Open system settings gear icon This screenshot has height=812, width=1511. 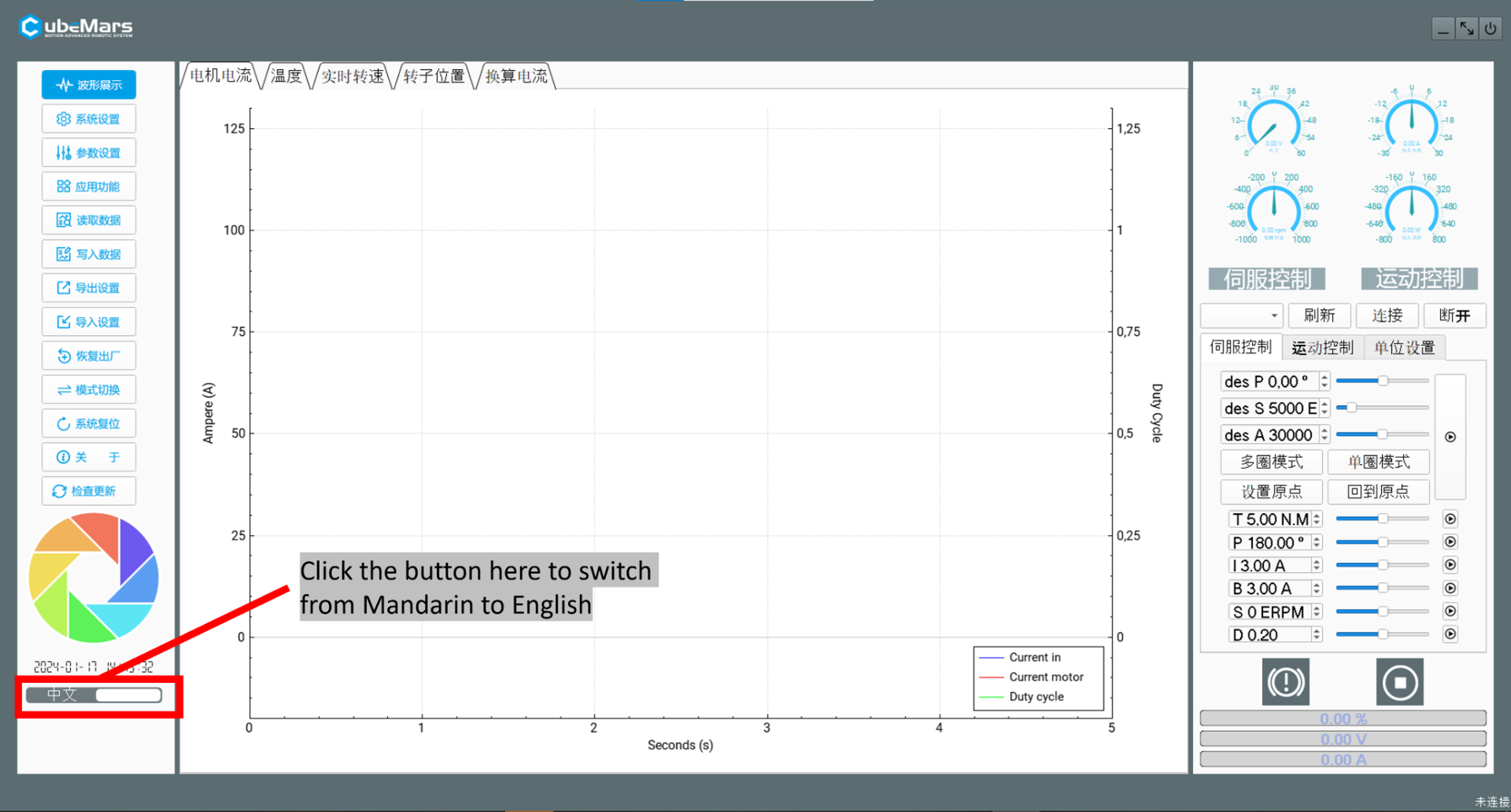pyautogui.click(x=64, y=119)
